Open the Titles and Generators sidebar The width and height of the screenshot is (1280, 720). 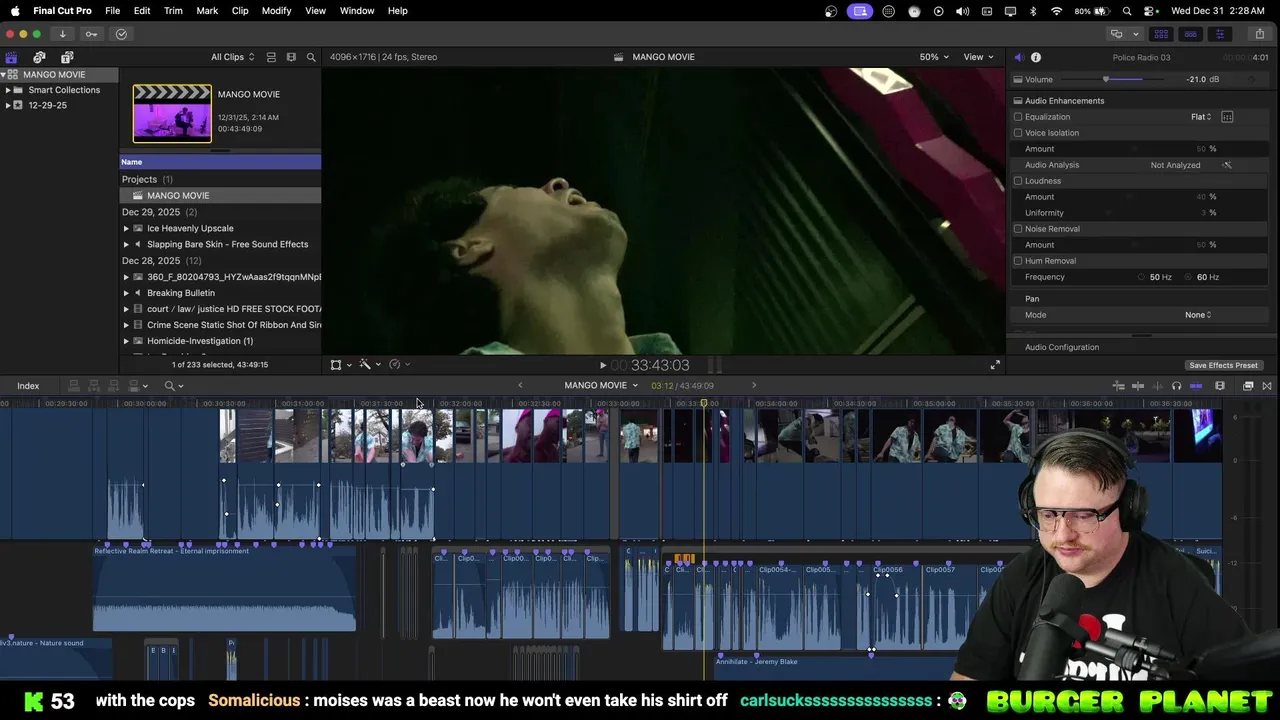coord(67,57)
